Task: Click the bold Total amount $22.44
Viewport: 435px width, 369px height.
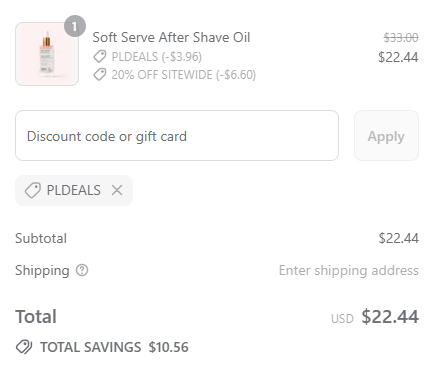Action: [x=390, y=317]
